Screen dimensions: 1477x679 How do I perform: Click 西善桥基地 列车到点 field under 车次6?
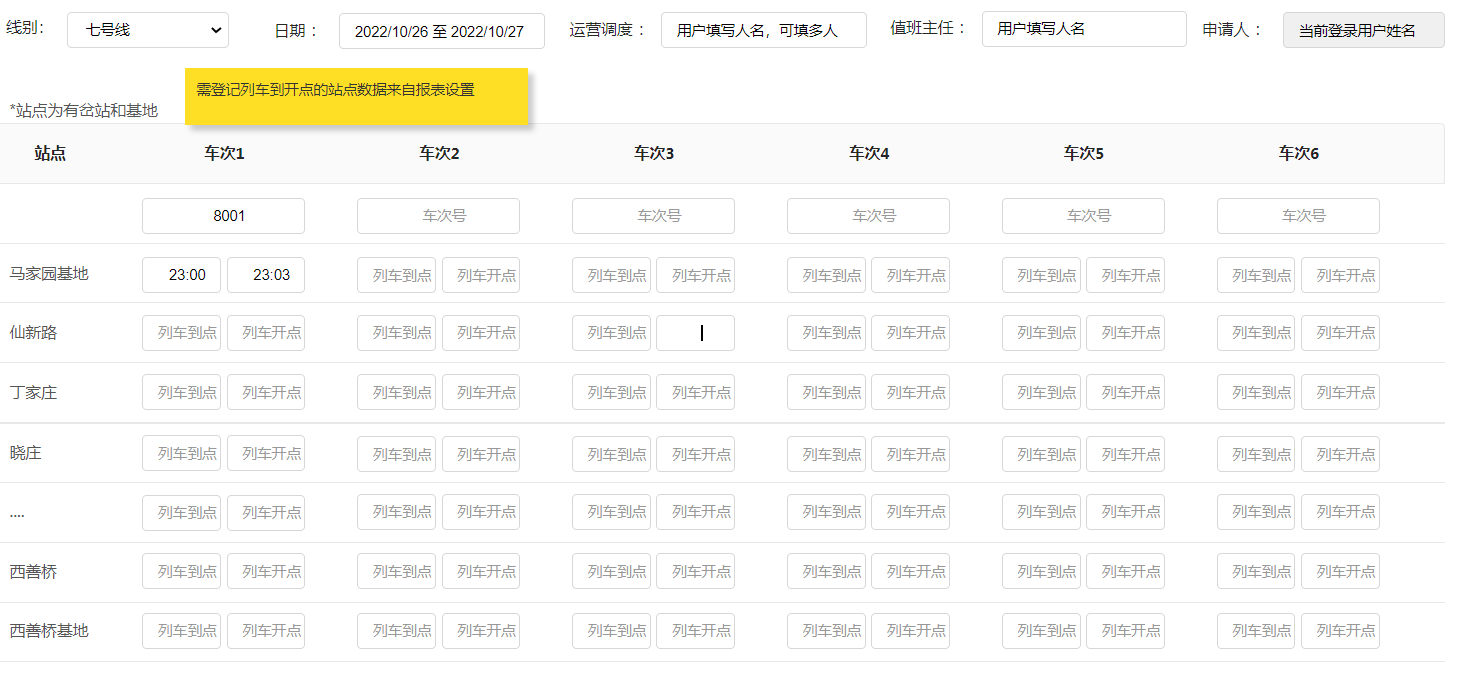pos(1255,630)
